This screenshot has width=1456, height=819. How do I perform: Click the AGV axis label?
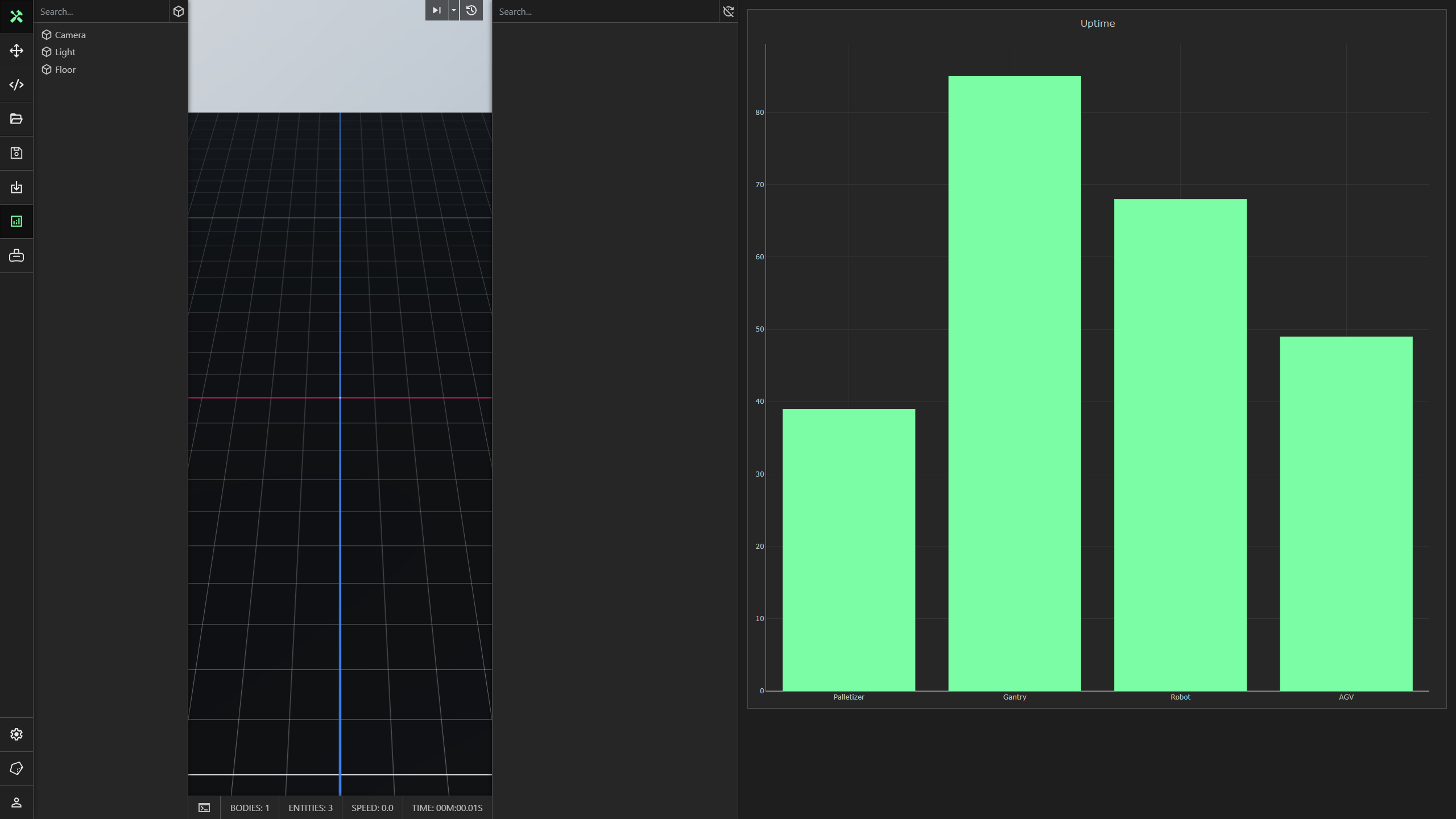[1346, 697]
